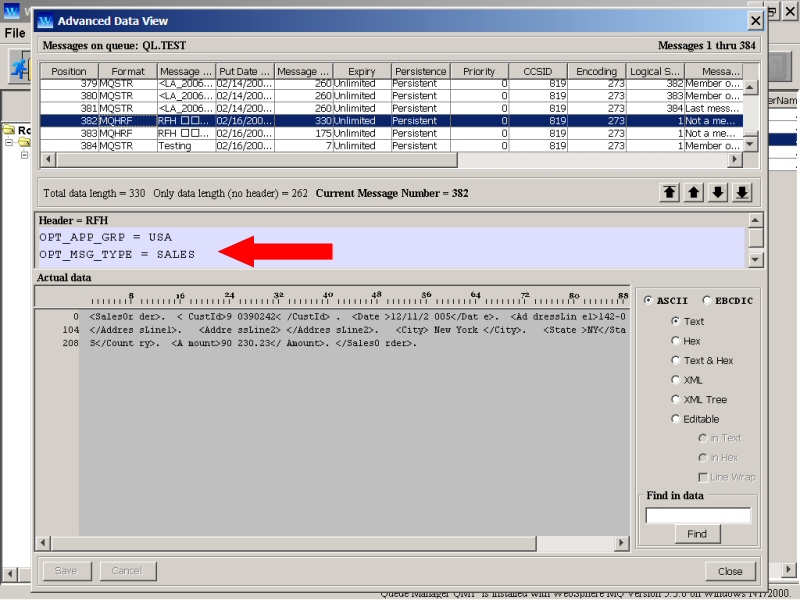Sort by the Position column header
The image size is (800, 600).
pyautogui.click(x=69, y=71)
